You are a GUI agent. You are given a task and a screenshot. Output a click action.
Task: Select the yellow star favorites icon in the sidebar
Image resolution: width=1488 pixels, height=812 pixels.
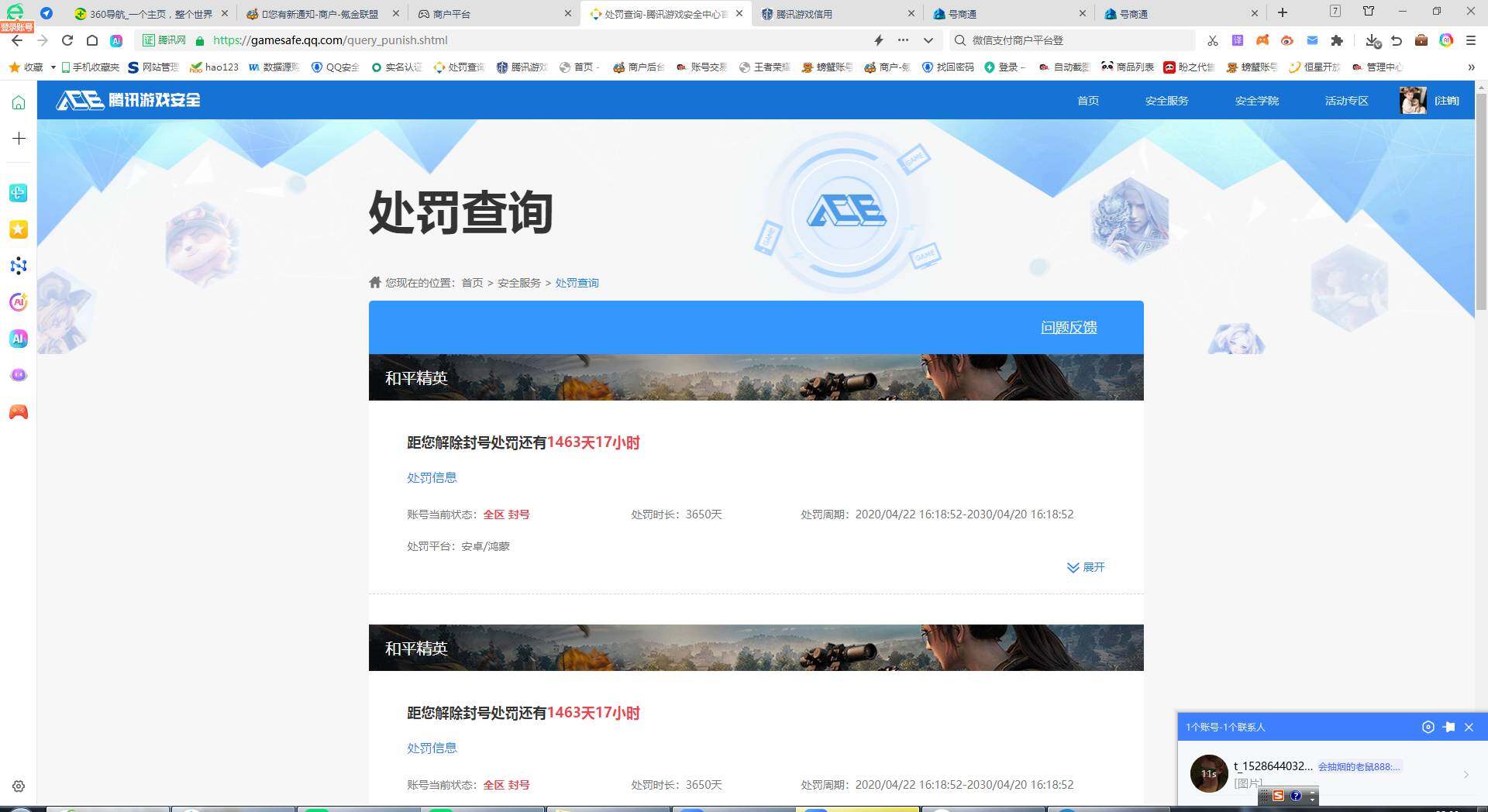click(19, 229)
